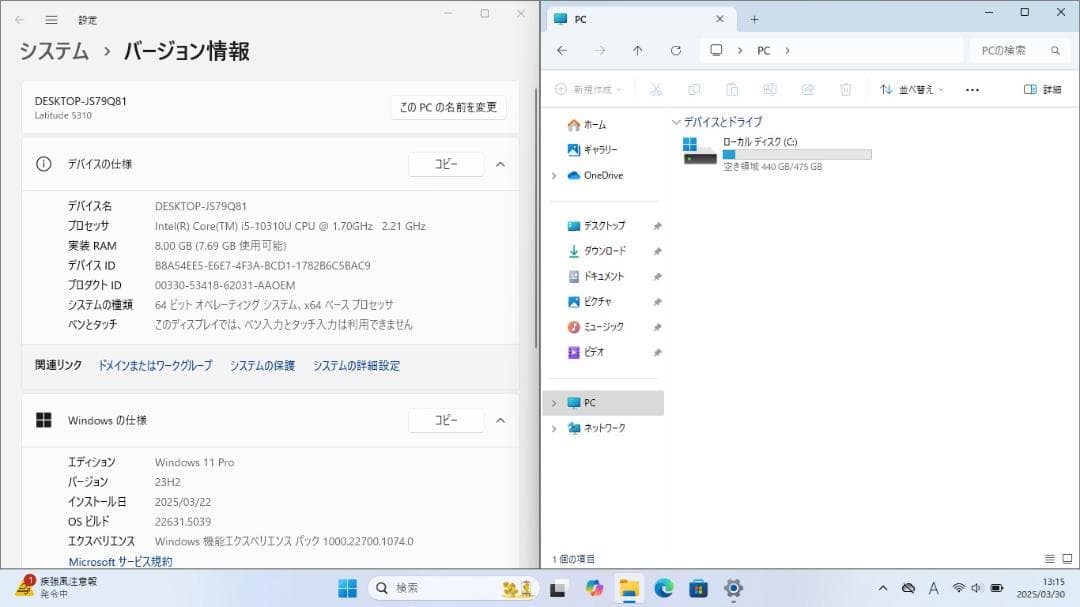Viewport: 1080px width, 607px height.
Task: Open the 並べ替え sort dropdown
Action: coord(911,89)
